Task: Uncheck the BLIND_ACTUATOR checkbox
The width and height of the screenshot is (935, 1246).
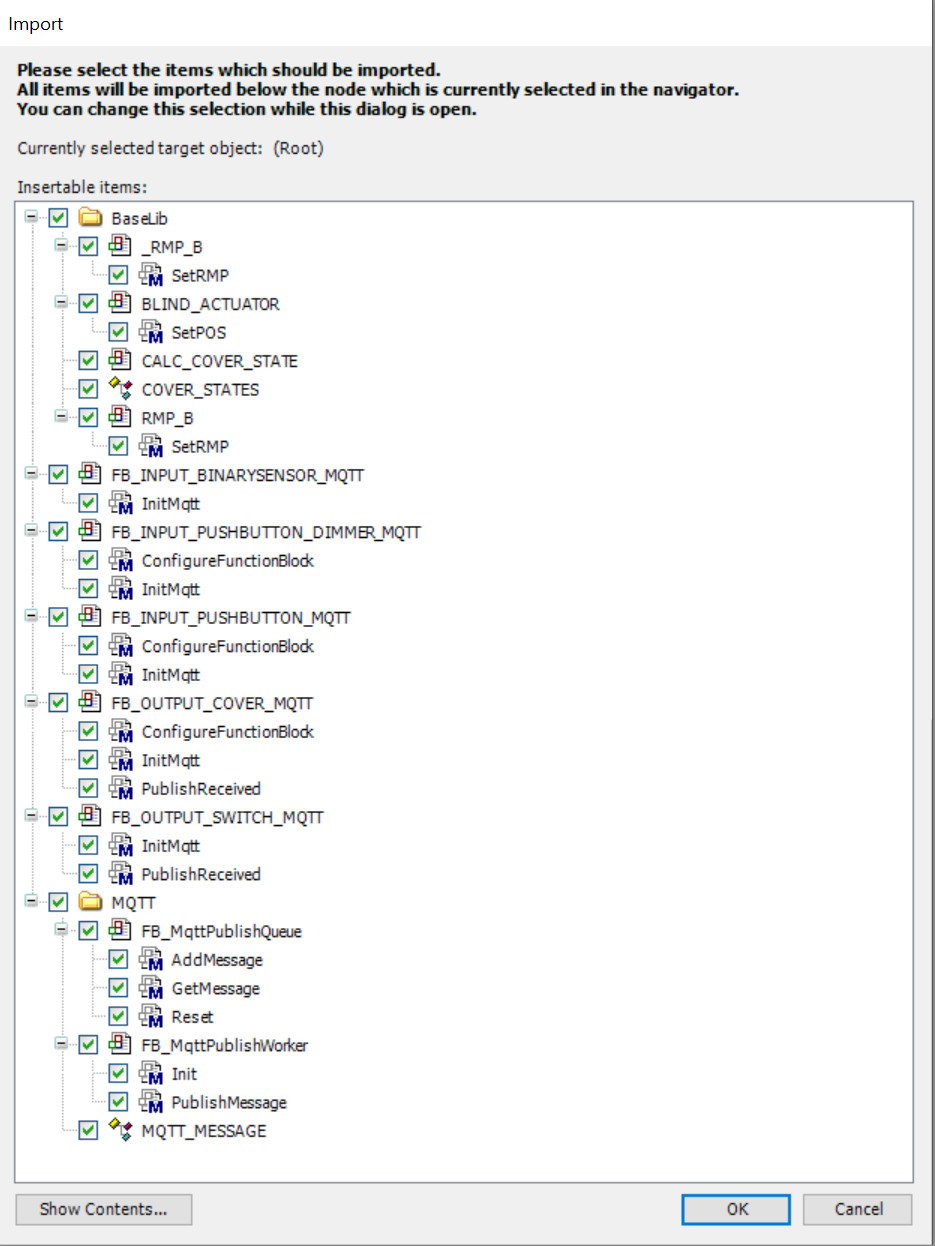Action: (x=89, y=304)
